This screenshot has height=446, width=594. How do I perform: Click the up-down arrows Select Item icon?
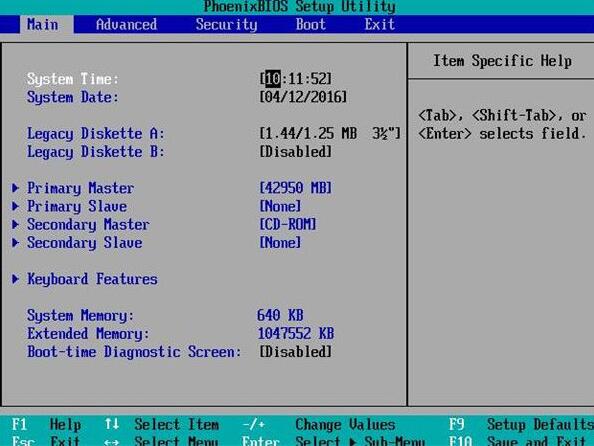(111, 424)
